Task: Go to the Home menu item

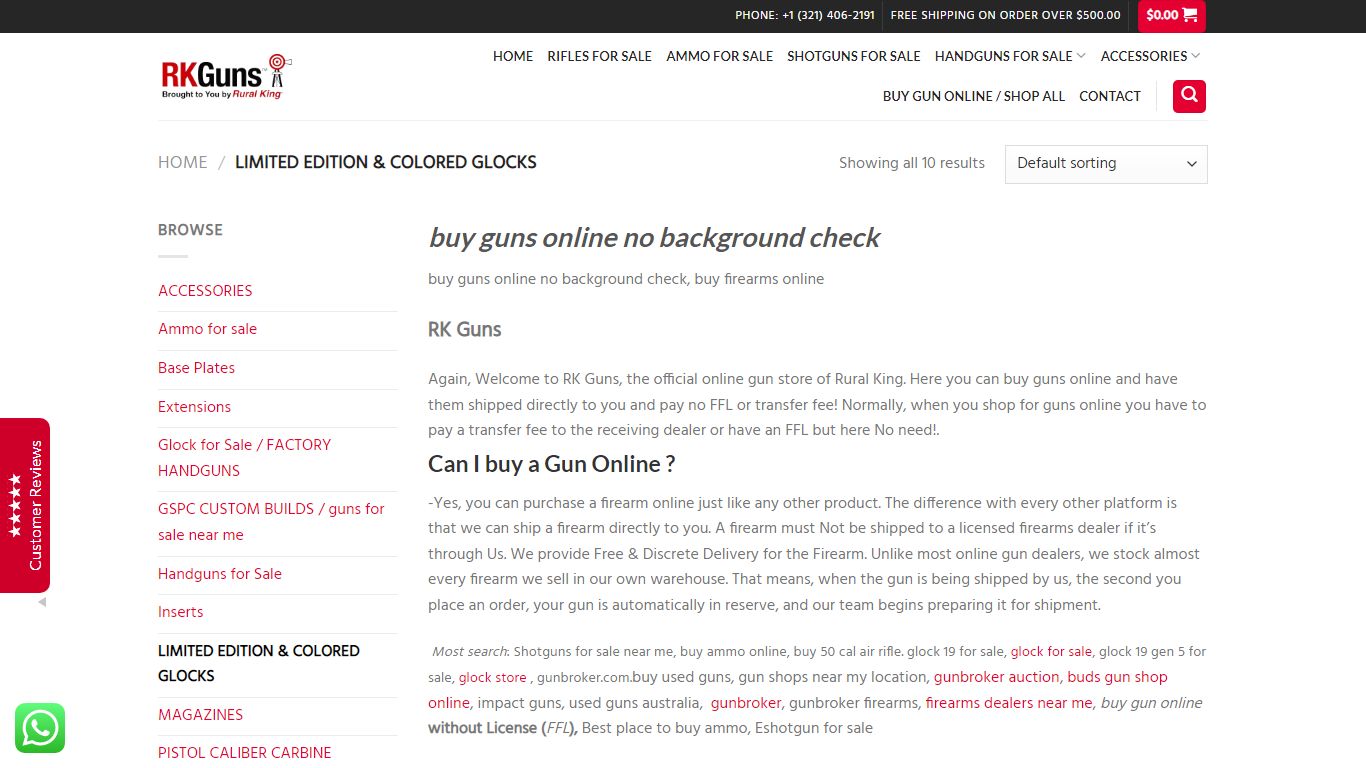Action: pyautogui.click(x=513, y=56)
